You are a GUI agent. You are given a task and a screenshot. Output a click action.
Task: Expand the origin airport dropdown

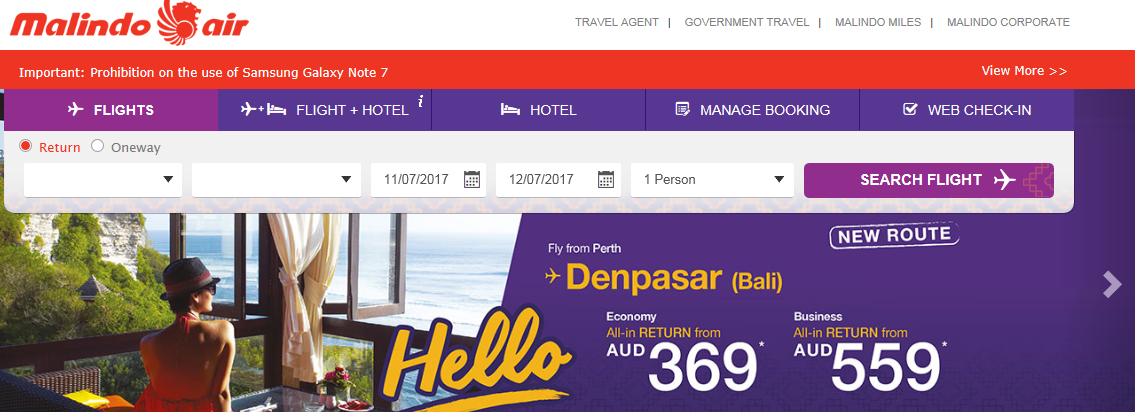click(x=103, y=180)
